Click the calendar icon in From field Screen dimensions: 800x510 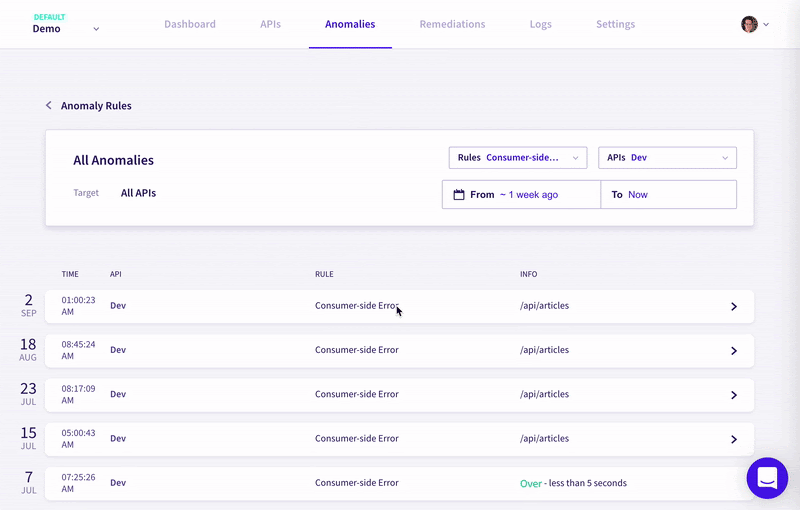click(459, 195)
